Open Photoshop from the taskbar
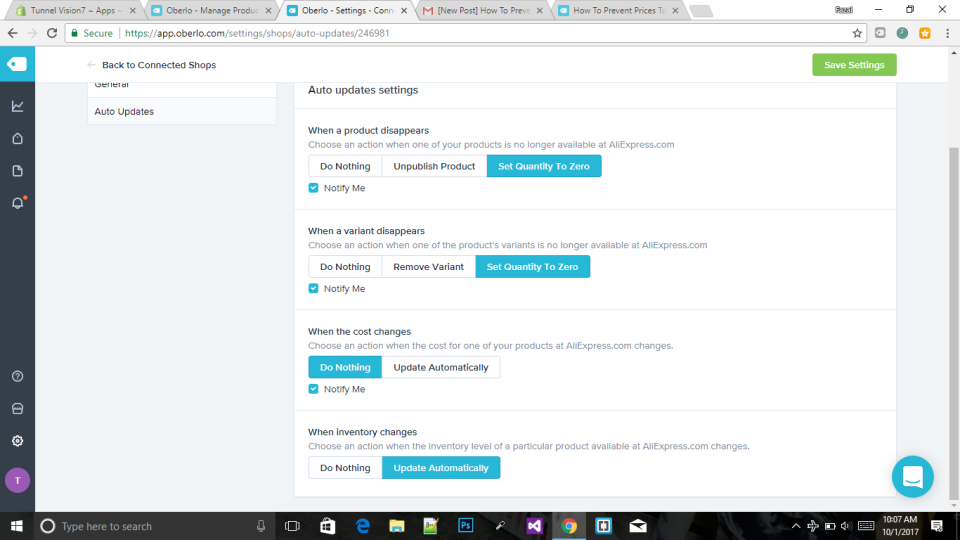The image size is (960, 540). click(465, 526)
